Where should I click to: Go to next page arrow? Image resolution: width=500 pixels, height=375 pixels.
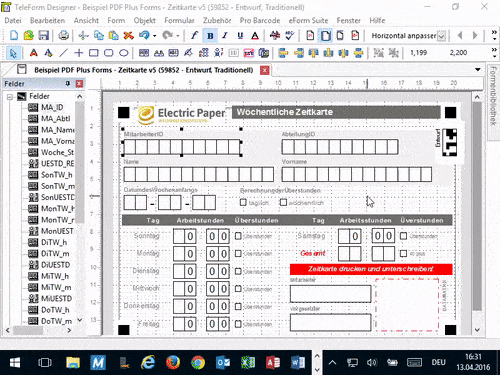(475, 35)
